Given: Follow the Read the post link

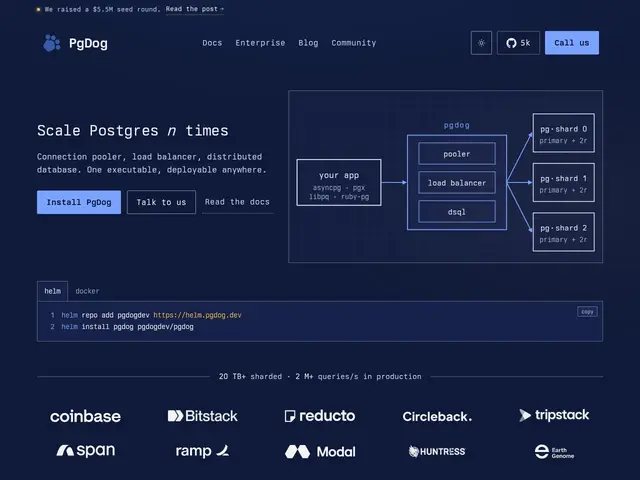Looking at the screenshot, I should pyautogui.click(x=195, y=9).
